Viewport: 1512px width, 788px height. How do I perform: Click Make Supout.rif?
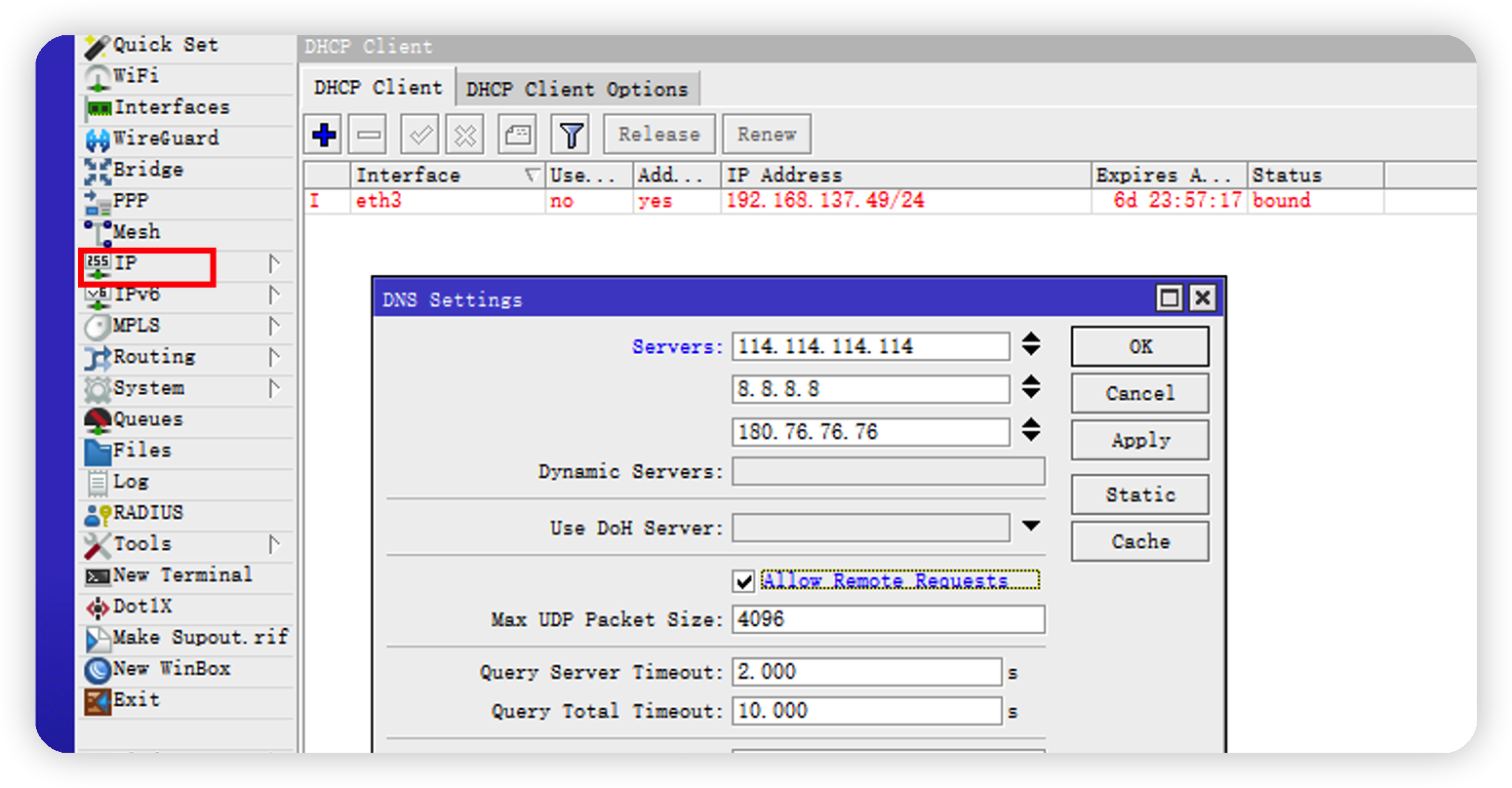coord(186,638)
